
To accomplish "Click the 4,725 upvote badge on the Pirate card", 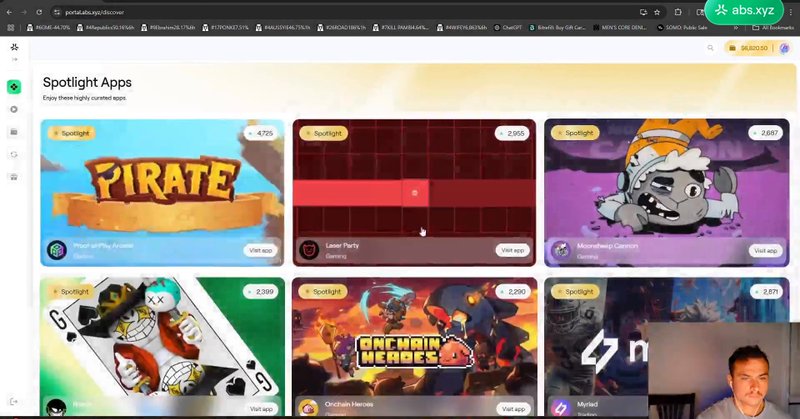I will [260, 133].
